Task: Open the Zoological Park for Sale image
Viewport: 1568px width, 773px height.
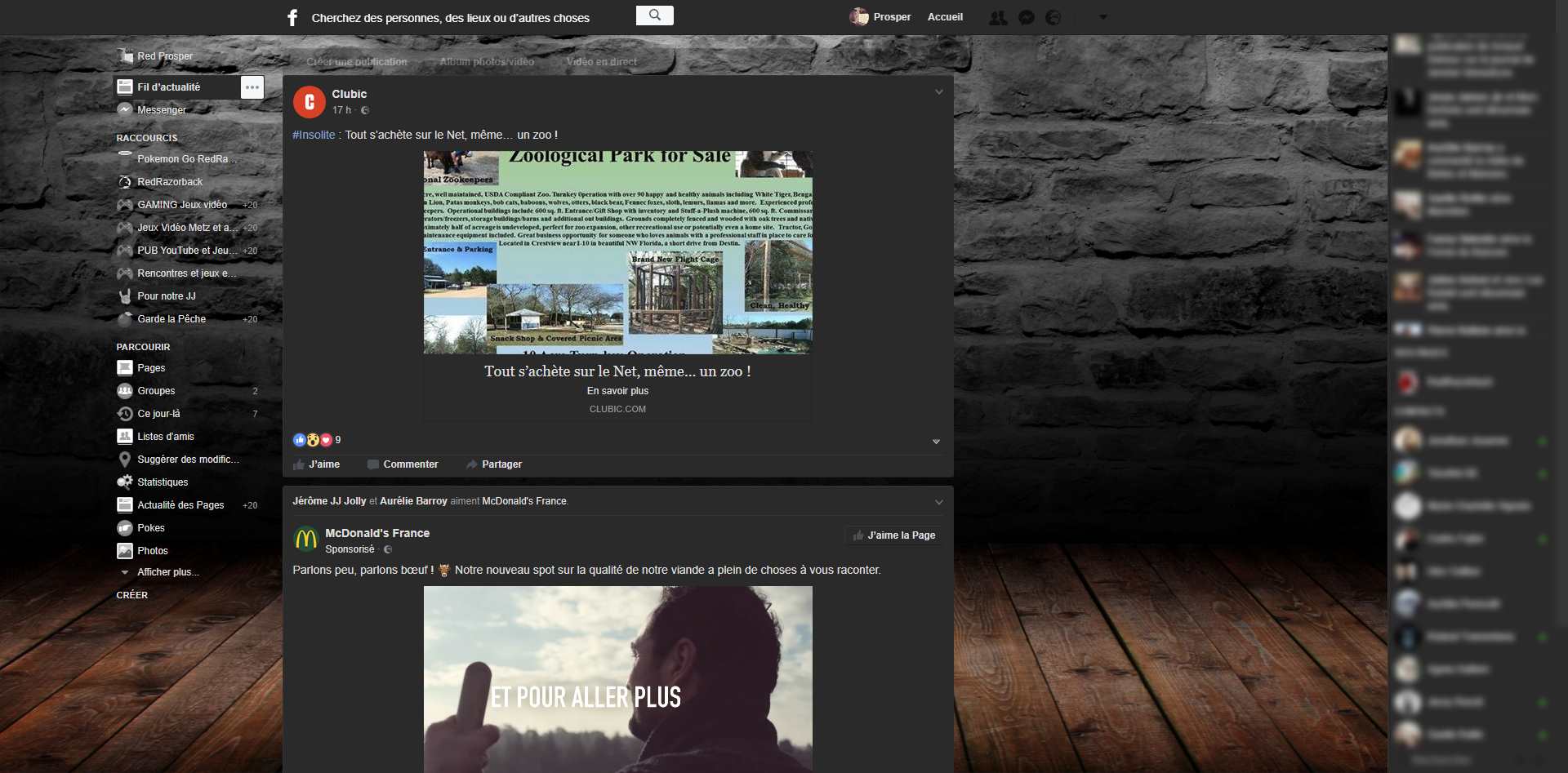Action: [618, 252]
